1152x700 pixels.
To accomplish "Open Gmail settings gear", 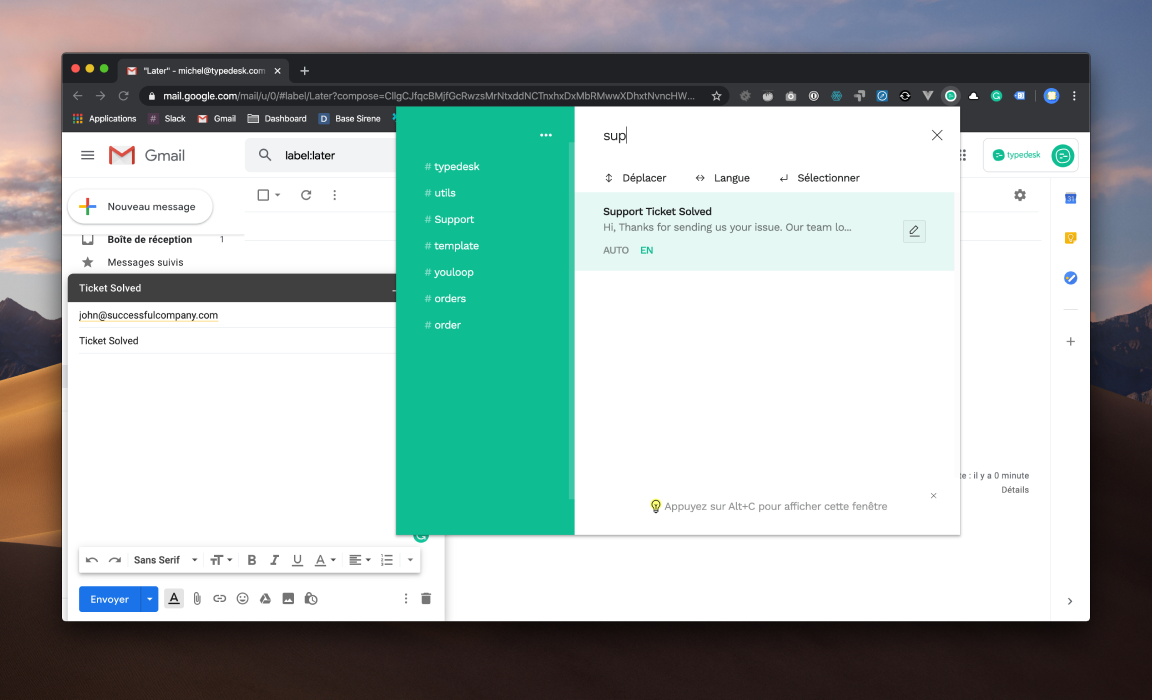I will 1020,195.
